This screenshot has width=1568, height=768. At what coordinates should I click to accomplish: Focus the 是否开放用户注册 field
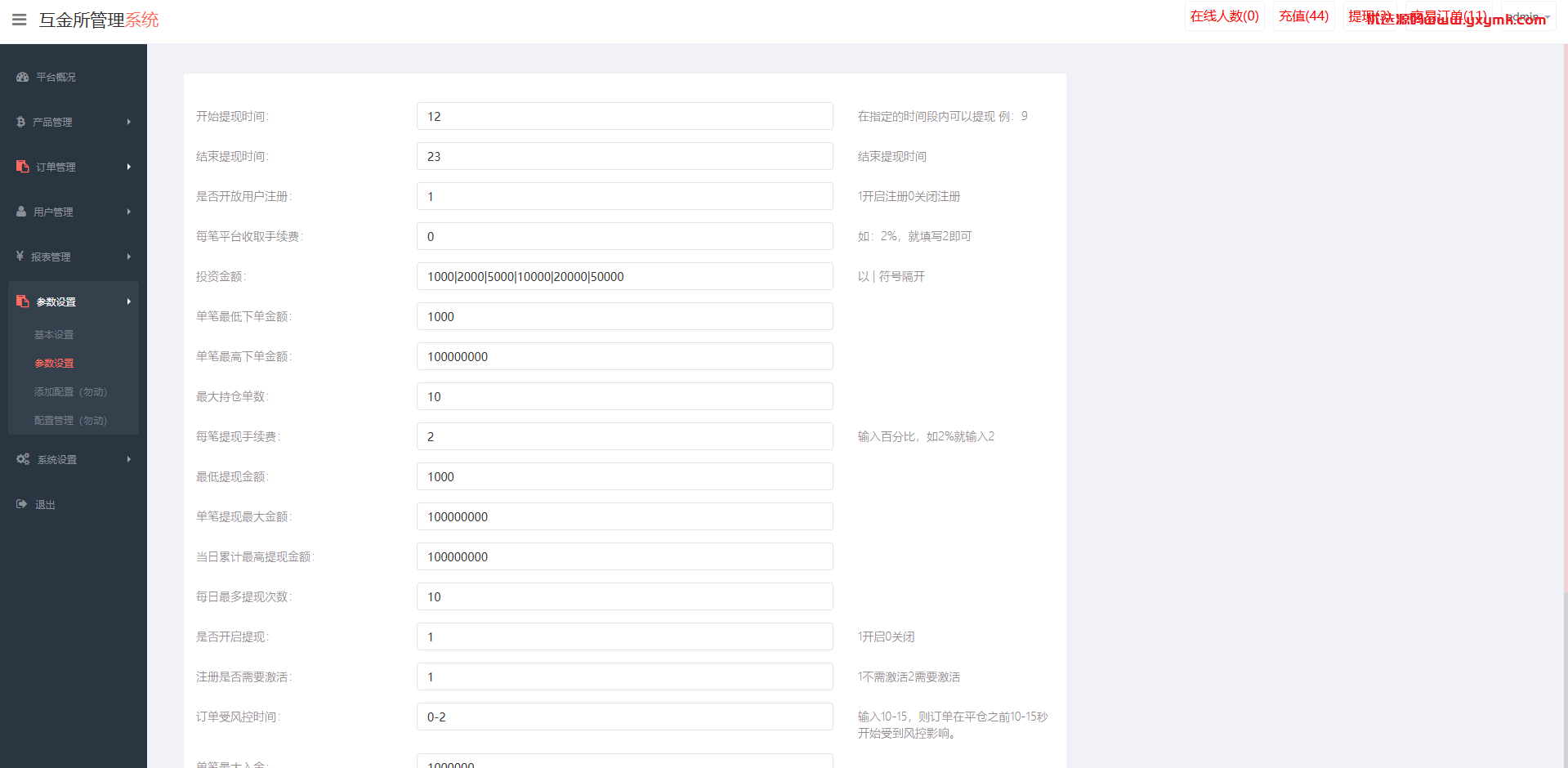pyautogui.click(x=625, y=196)
